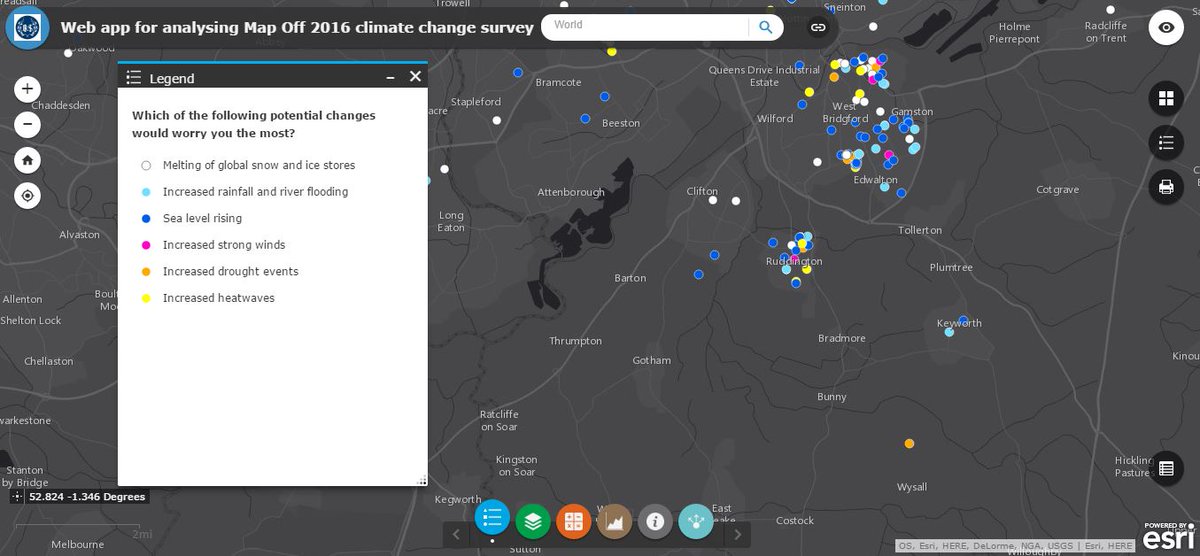Click the search magnifier button

[x=765, y=27]
